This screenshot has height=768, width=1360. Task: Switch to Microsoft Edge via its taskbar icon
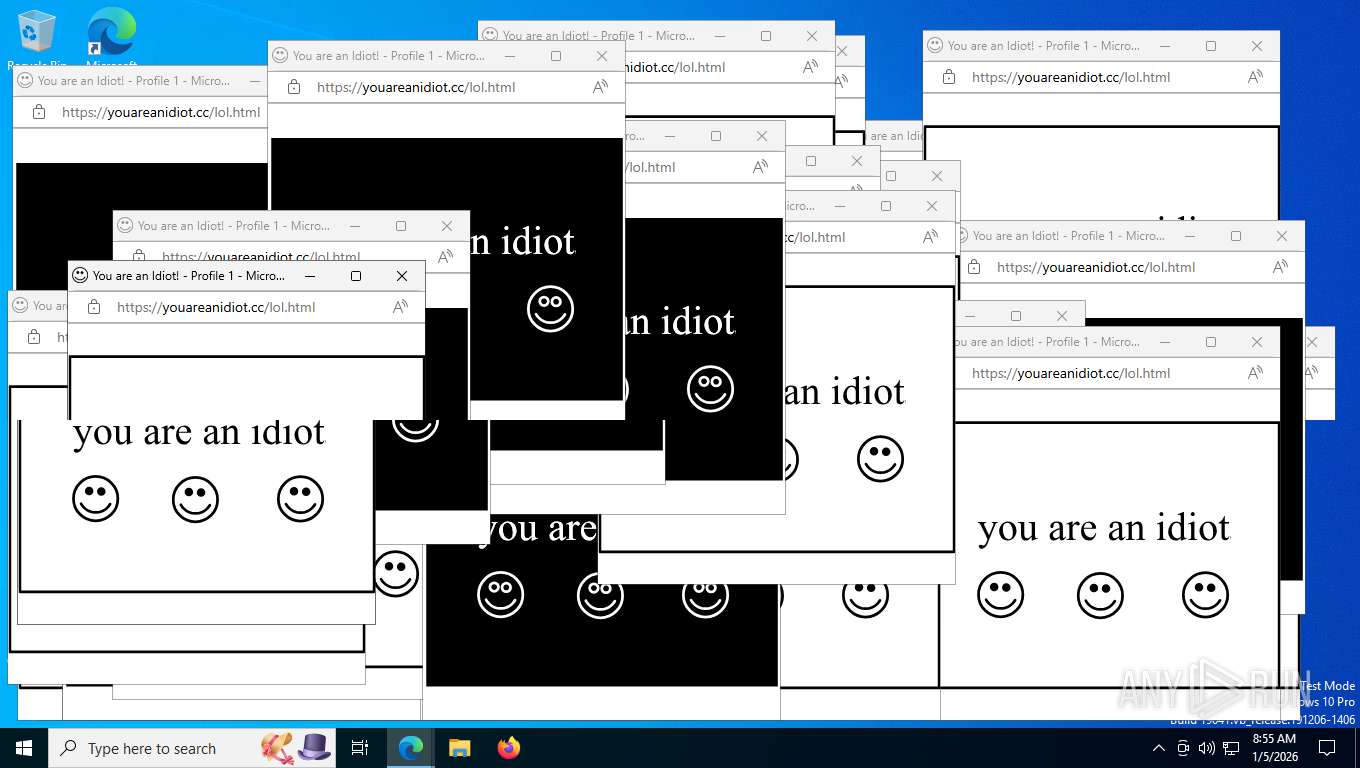410,748
